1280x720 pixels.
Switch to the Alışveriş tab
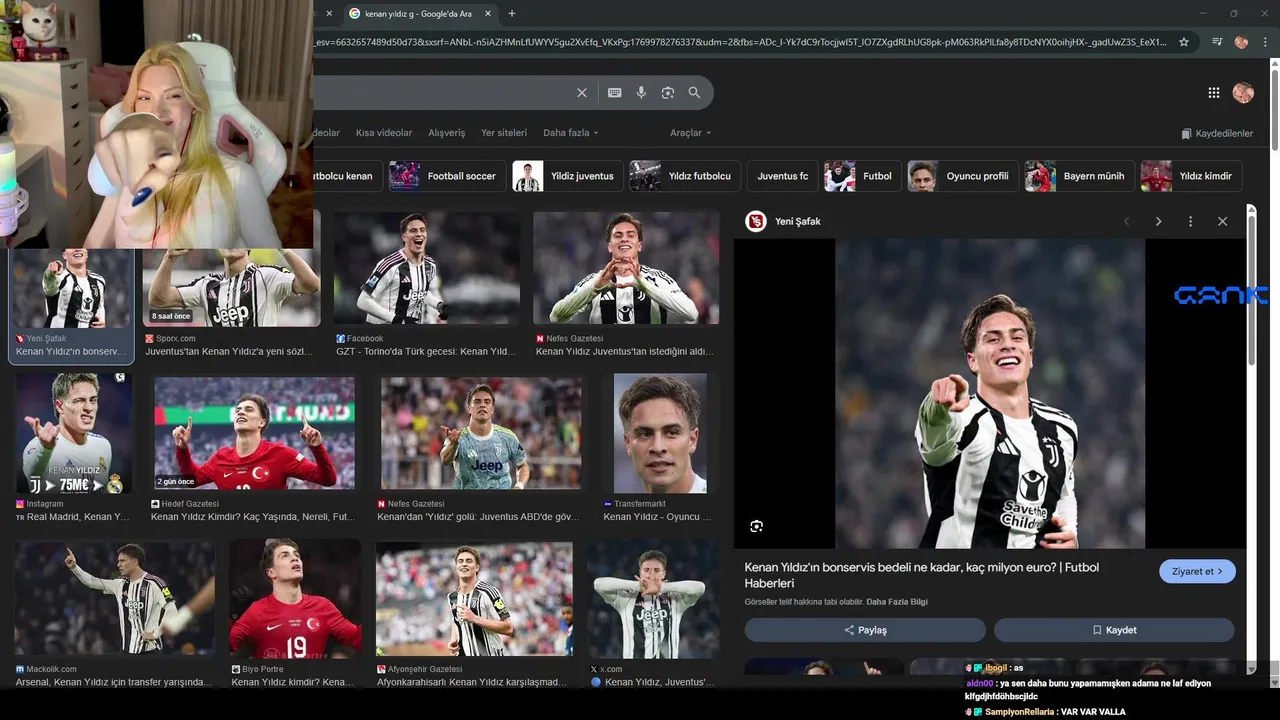coord(447,133)
